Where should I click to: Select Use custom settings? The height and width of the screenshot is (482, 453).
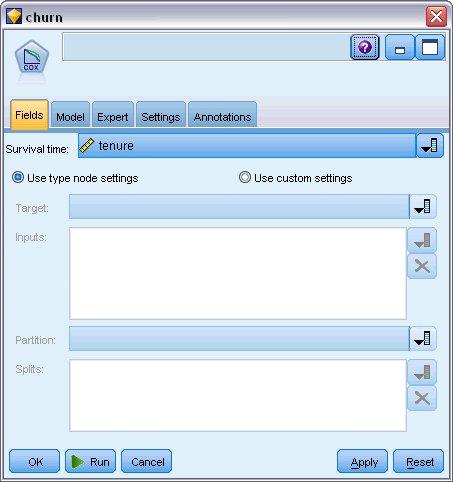coord(296,178)
